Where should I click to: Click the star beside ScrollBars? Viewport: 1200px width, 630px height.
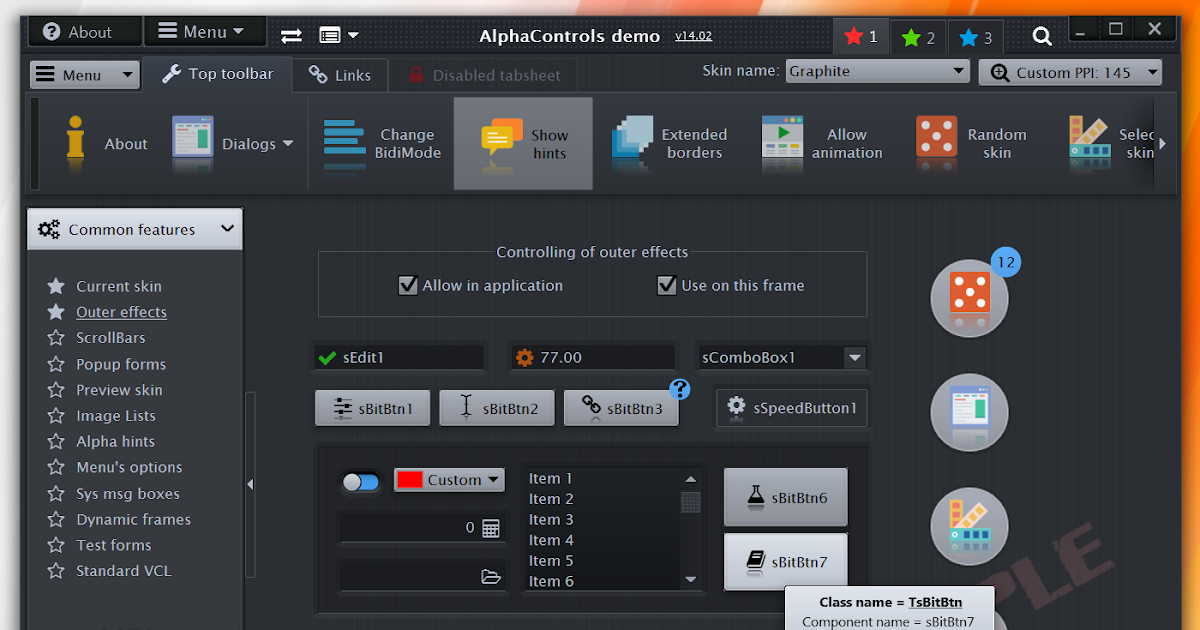[x=56, y=338]
